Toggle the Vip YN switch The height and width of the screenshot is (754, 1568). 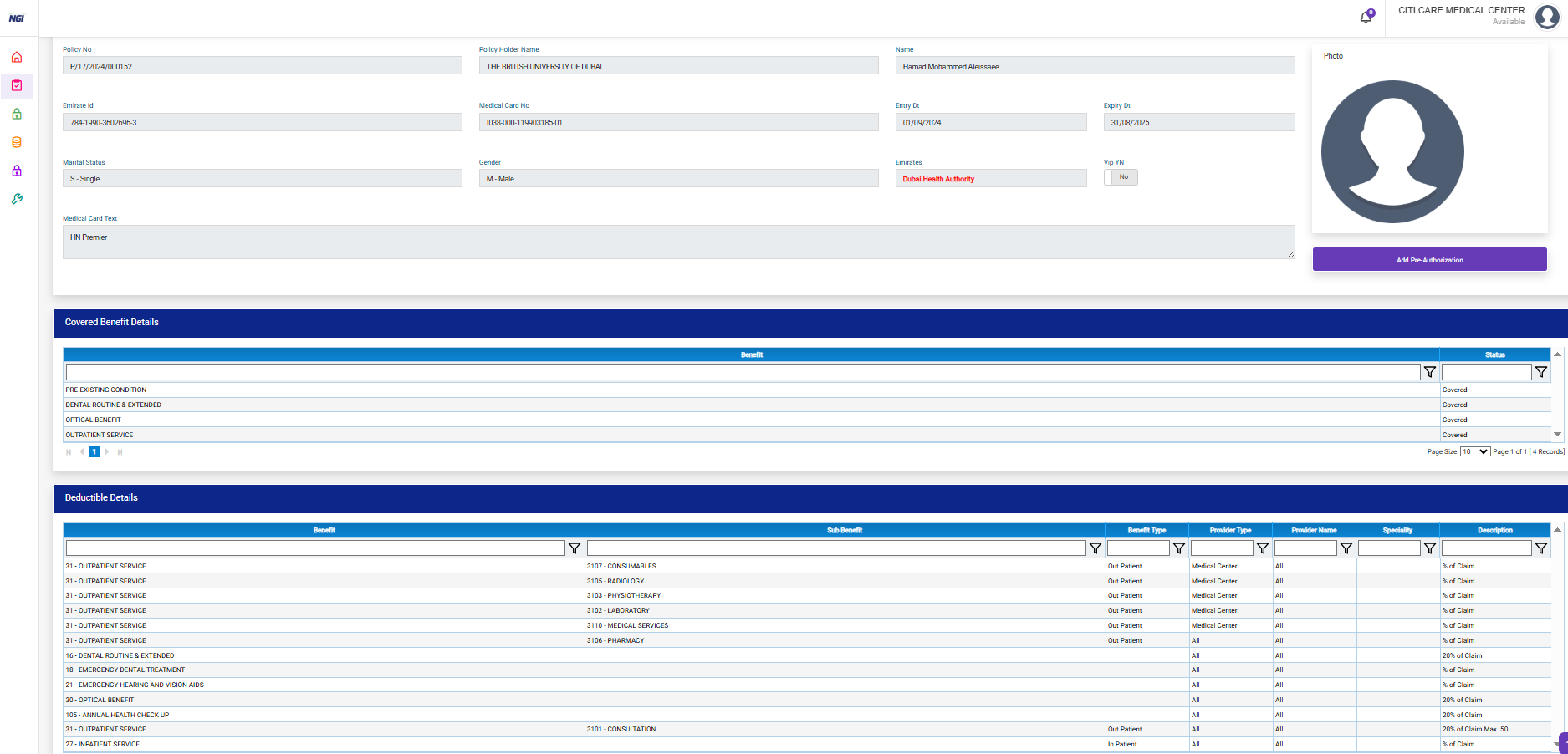coord(1121,177)
